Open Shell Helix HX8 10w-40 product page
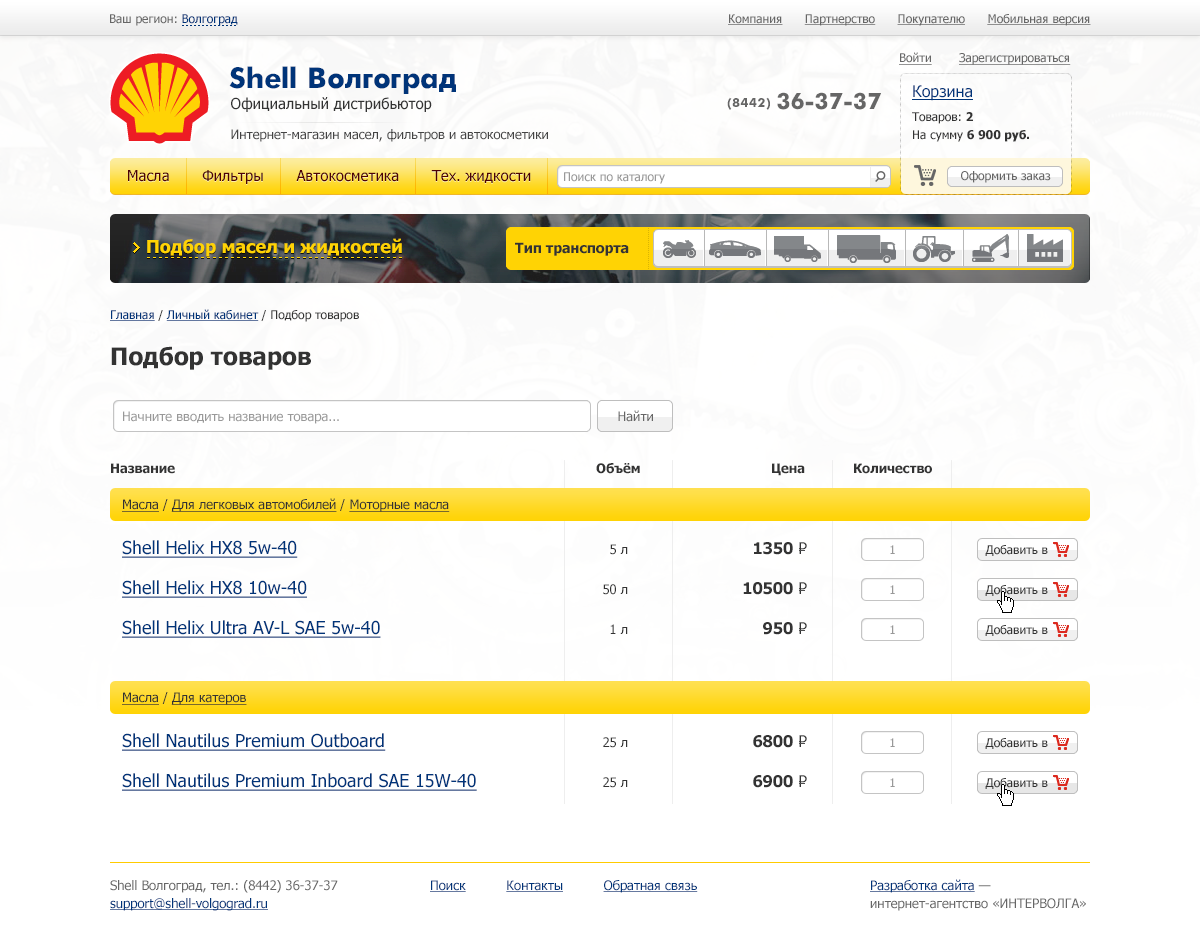The height and width of the screenshot is (936, 1200). (214, 588)
